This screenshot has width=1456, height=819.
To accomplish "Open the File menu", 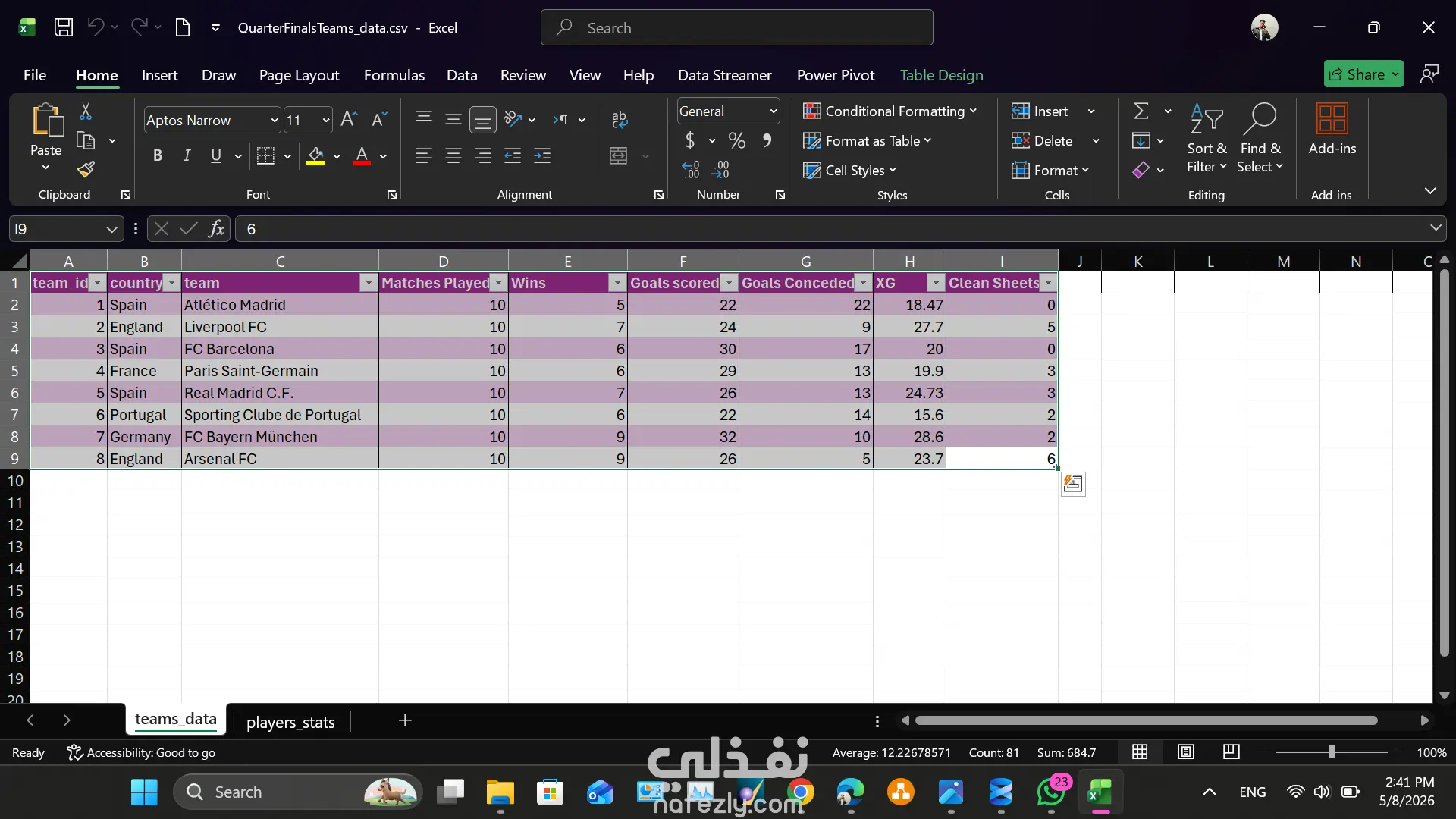I will [x=35, y=75].
